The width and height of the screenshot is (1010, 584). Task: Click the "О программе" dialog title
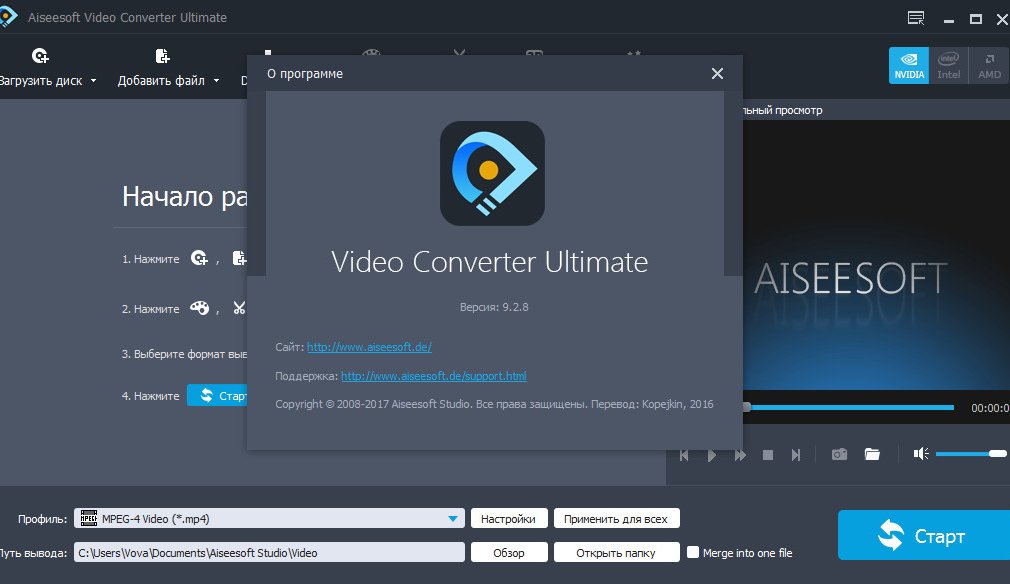[305, 74]
